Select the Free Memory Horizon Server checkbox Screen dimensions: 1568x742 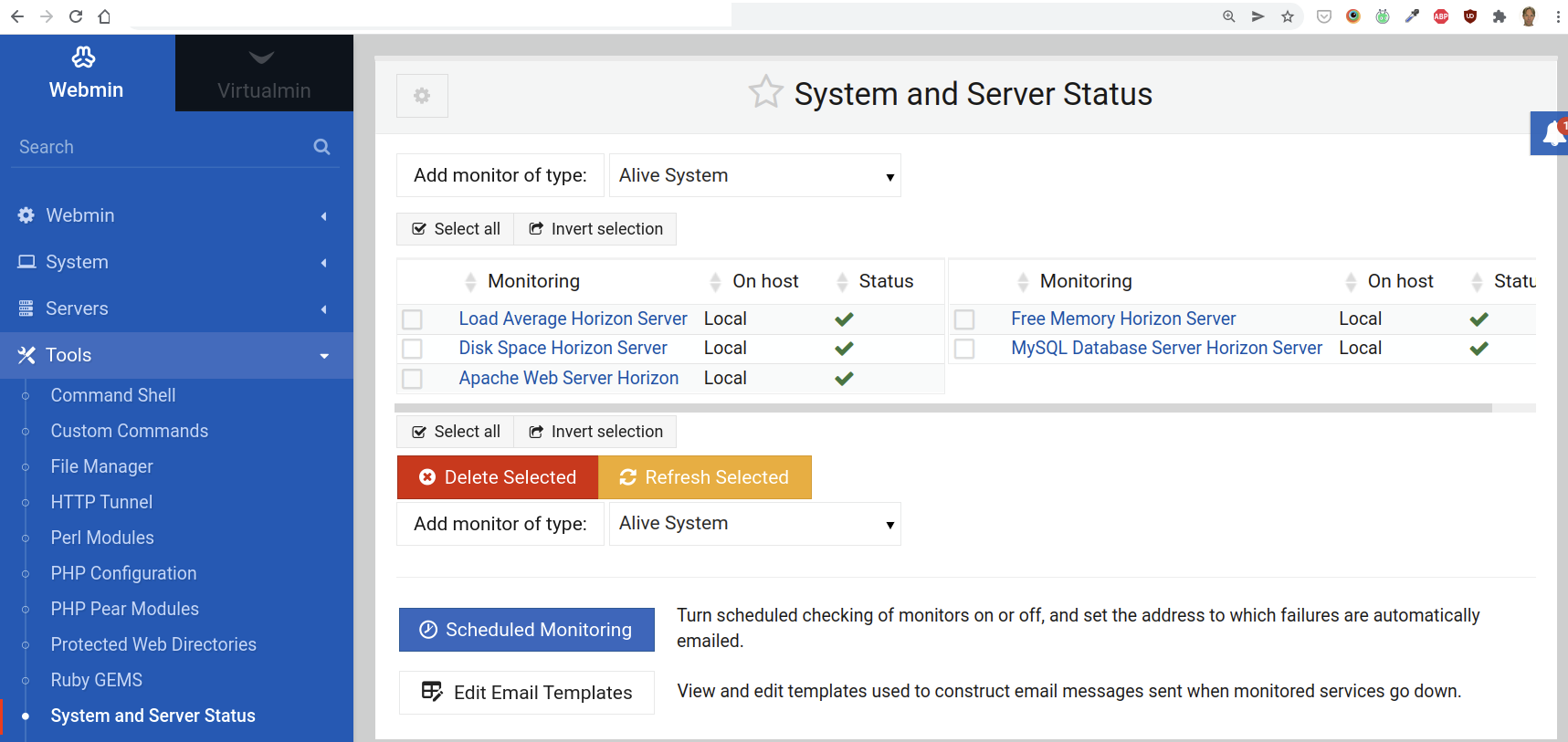tap(964, 319)
